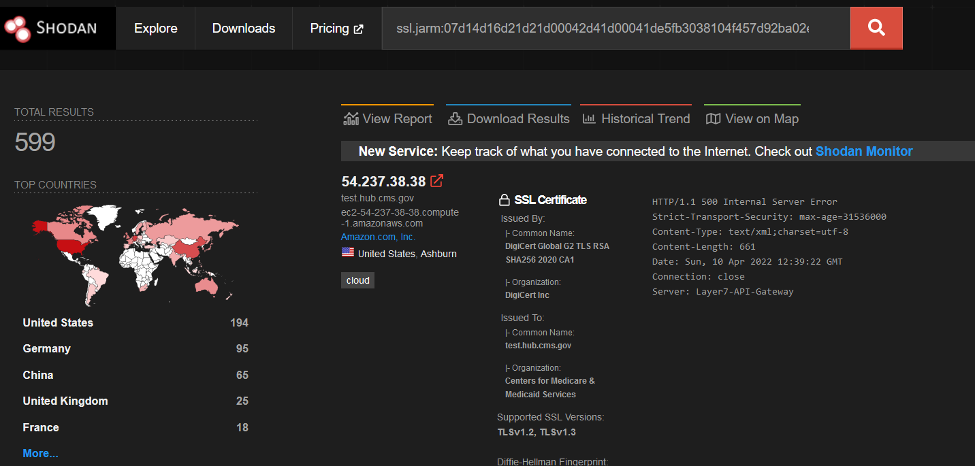Show More... top countries

(x=41, y=454)
